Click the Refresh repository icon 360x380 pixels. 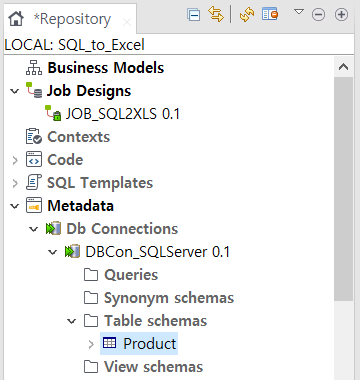pos(247,15)
